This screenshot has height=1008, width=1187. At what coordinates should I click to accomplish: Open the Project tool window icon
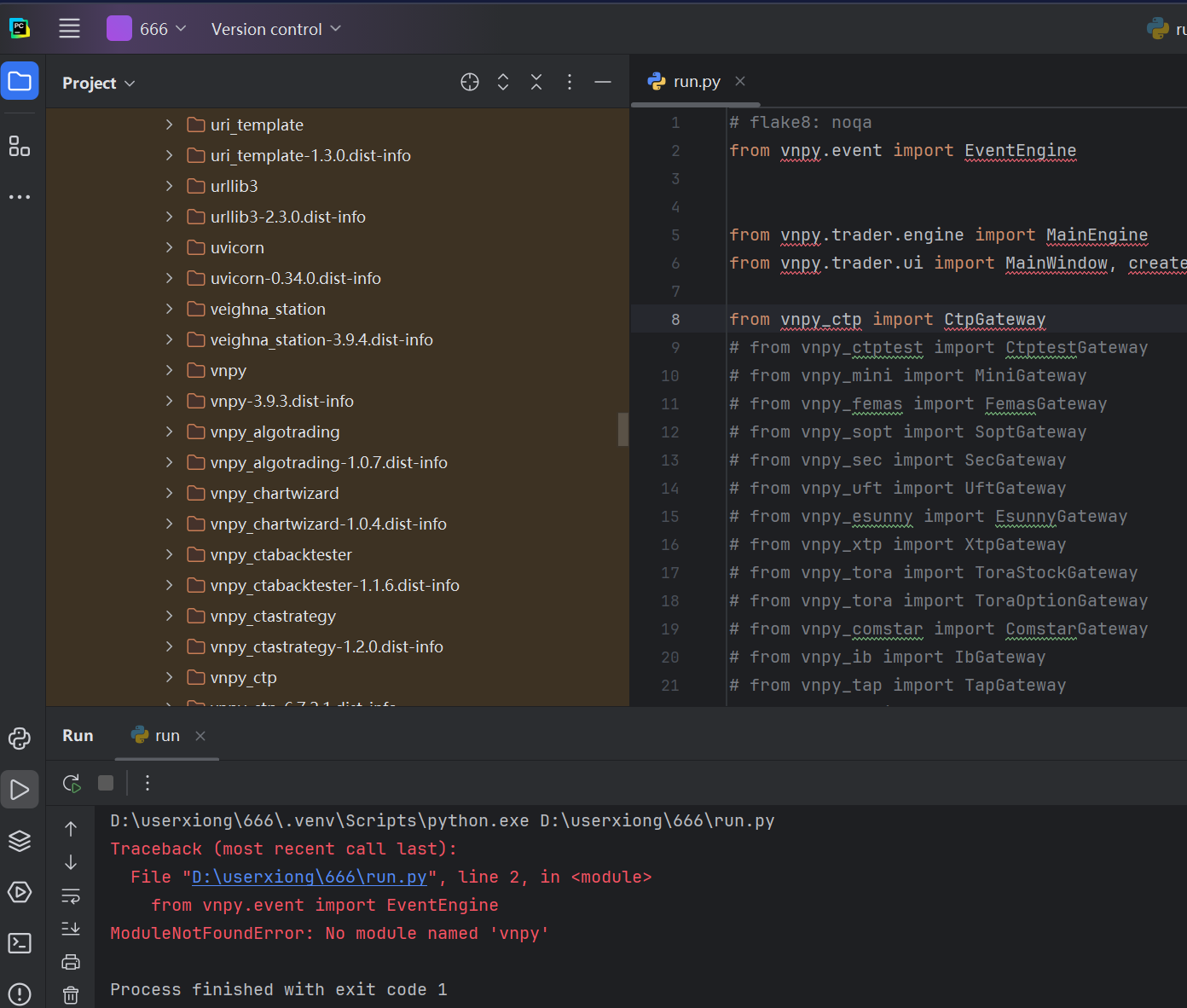click(x=20, y=81)
